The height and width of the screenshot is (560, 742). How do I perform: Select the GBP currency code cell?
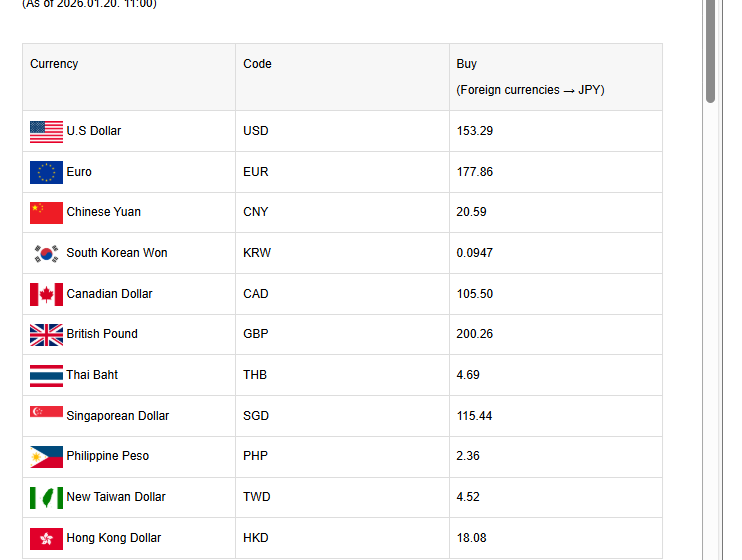[257, 334]
